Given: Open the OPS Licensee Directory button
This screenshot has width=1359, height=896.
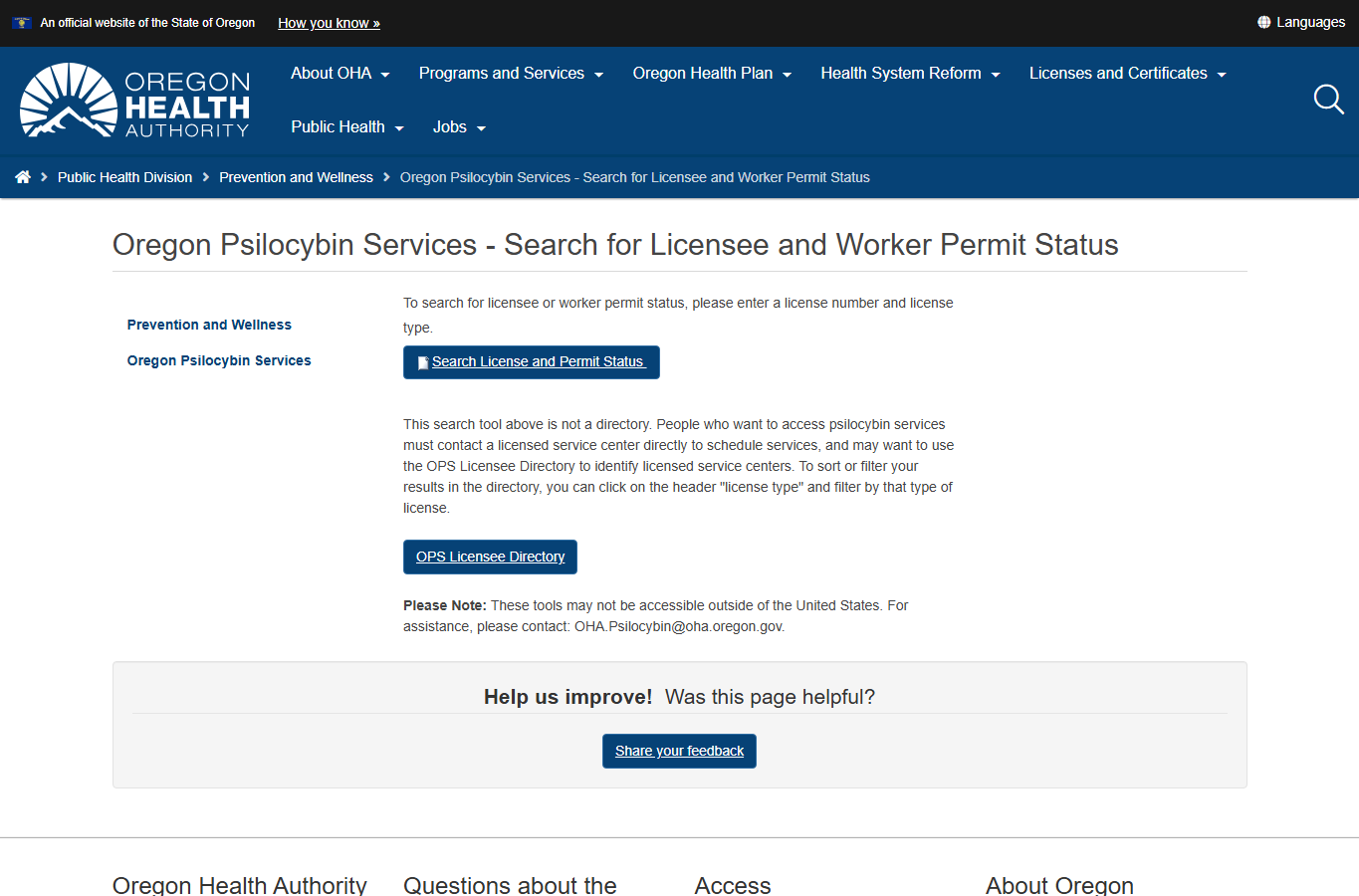Looking at the screenshot, I should [490, 558].
